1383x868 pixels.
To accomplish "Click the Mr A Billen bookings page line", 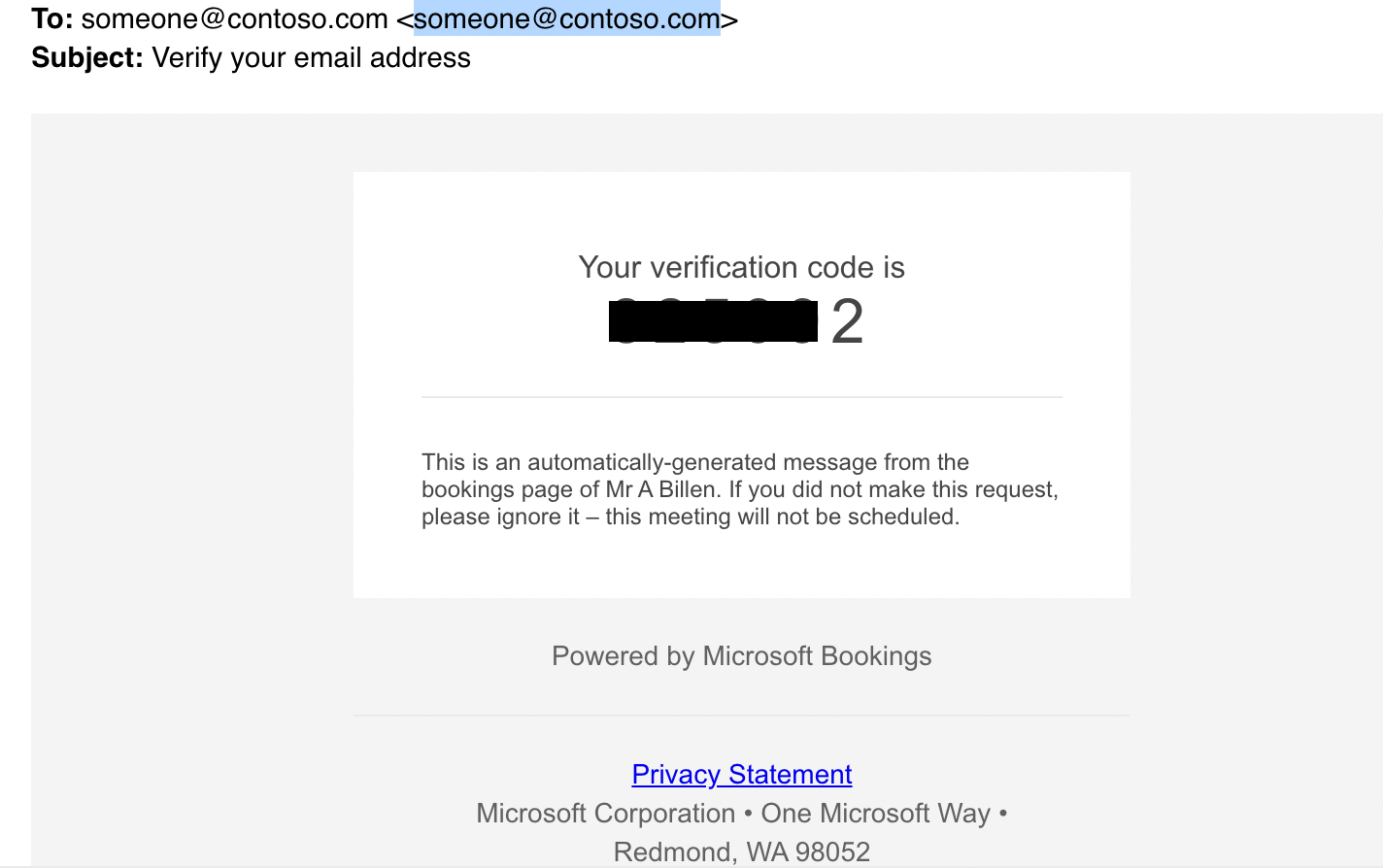I will pos(740,489).
